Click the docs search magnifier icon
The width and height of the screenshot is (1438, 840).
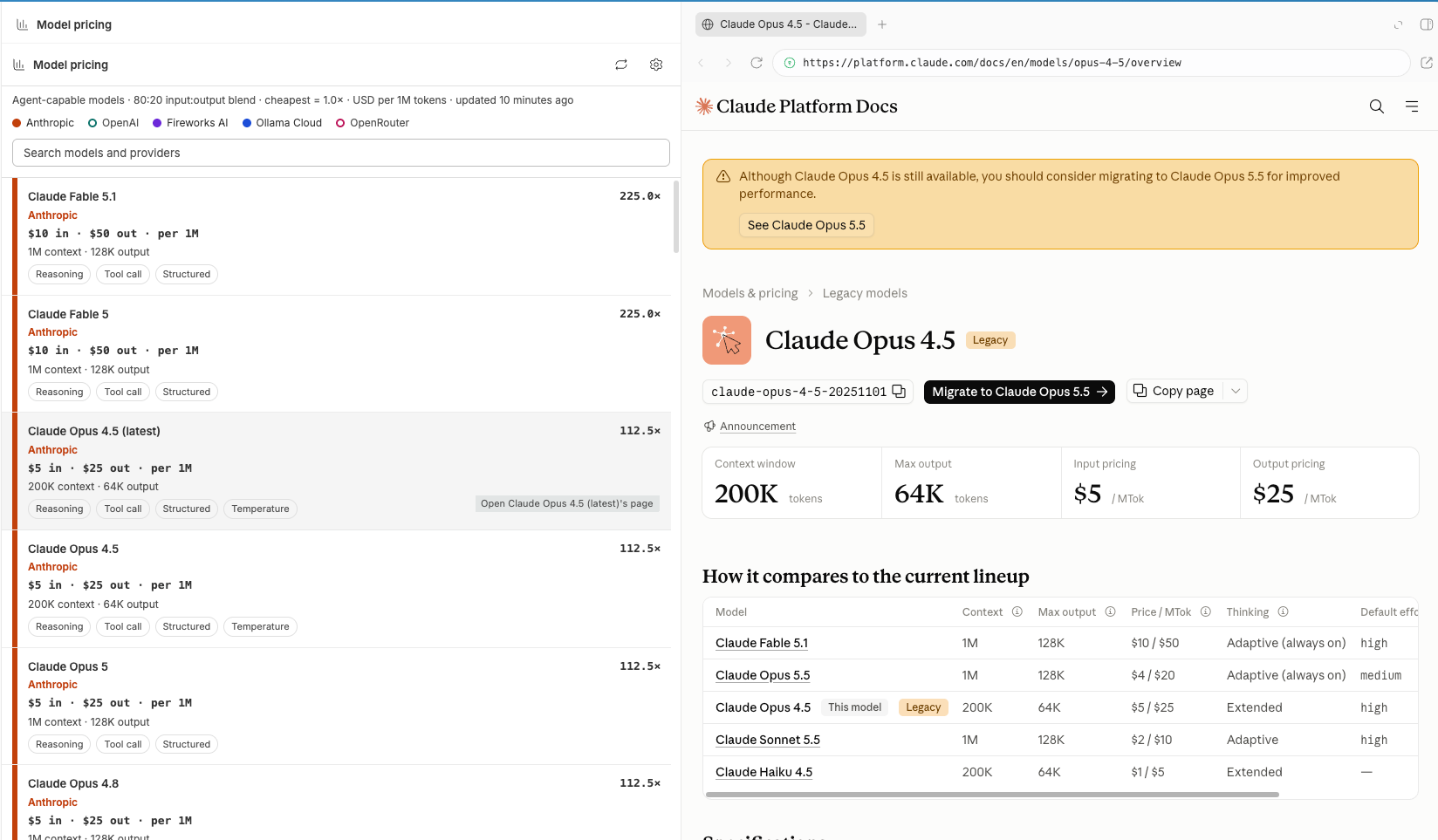coord(1377,106)
